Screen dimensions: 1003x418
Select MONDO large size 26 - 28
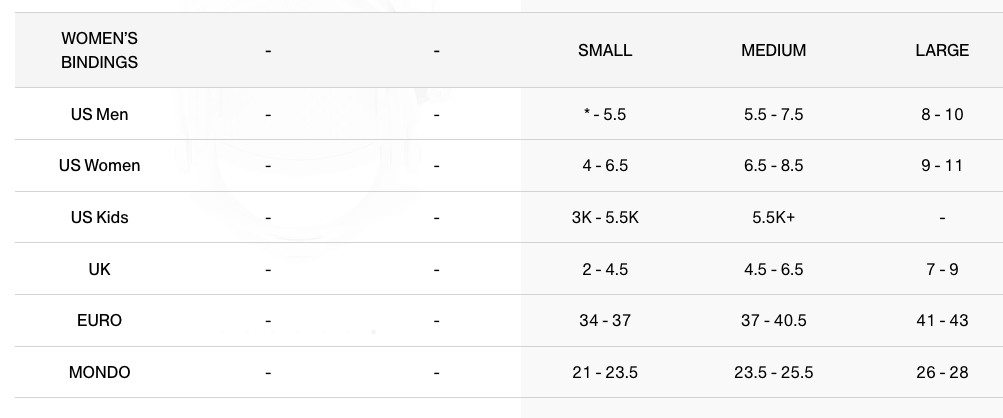pyautogui.click(x=941, y=372)
